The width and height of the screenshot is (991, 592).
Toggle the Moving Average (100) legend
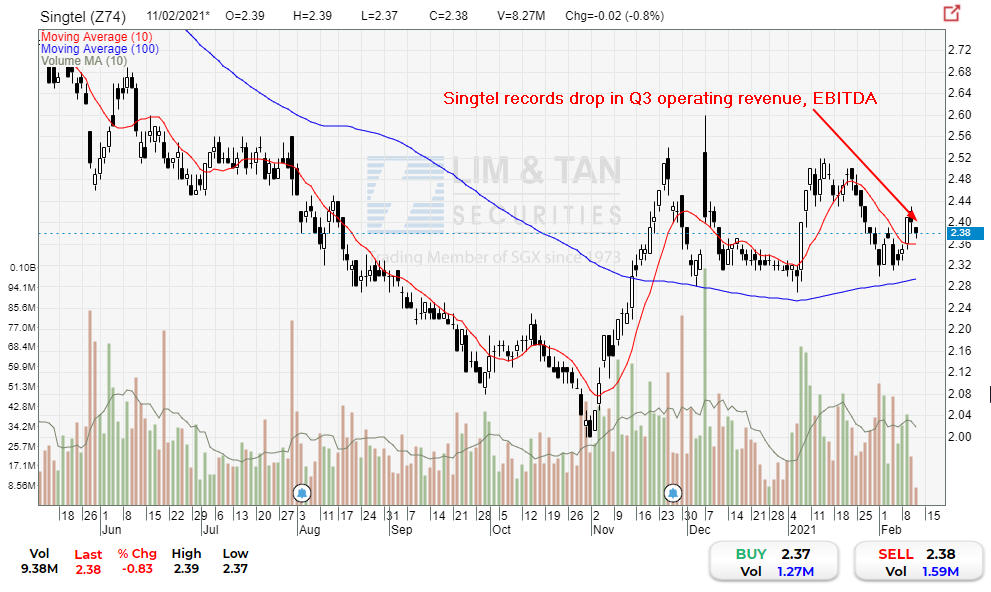click(x=99, y=49)
